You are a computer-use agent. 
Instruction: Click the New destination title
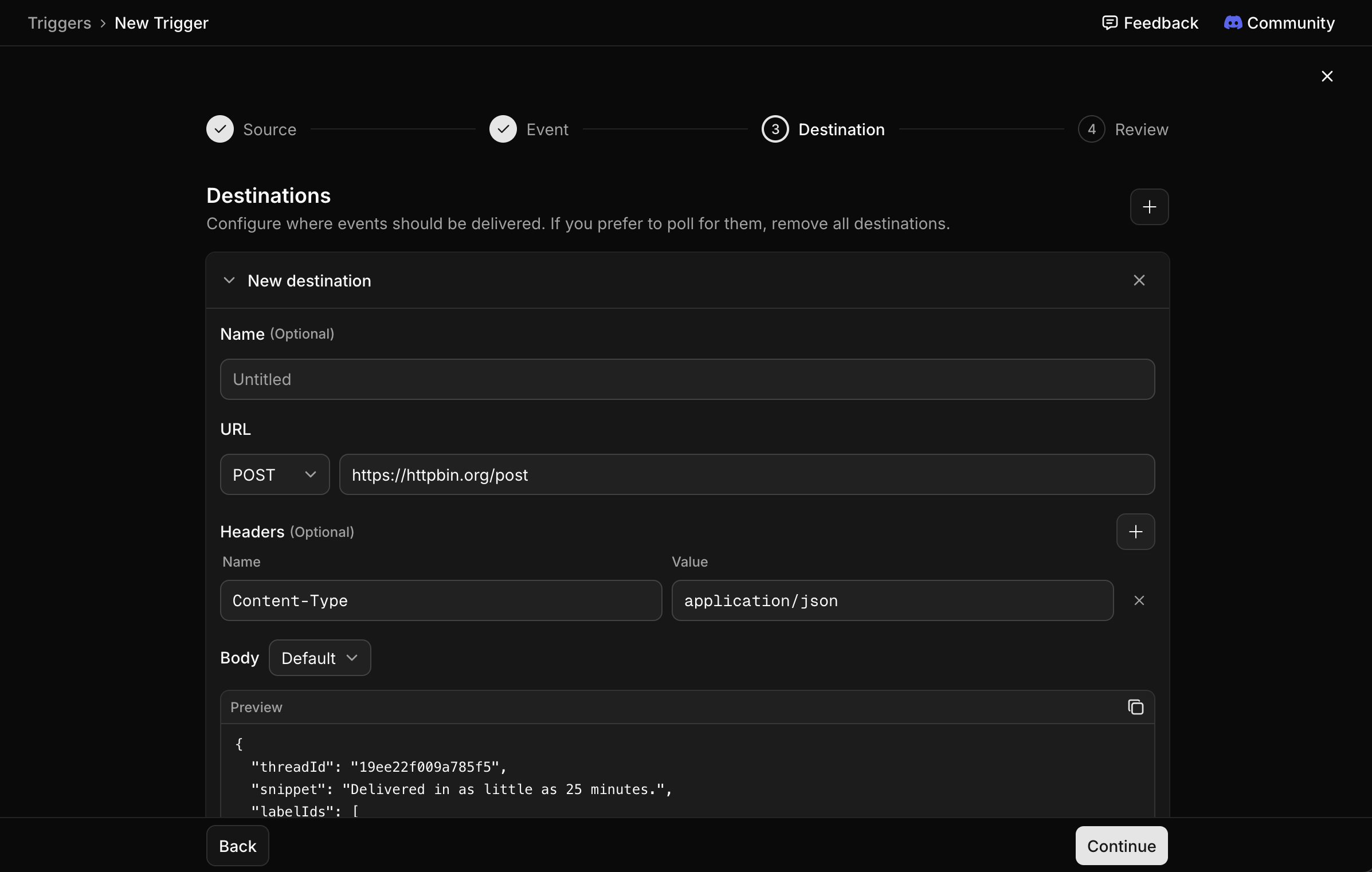(x=309, y=281)
